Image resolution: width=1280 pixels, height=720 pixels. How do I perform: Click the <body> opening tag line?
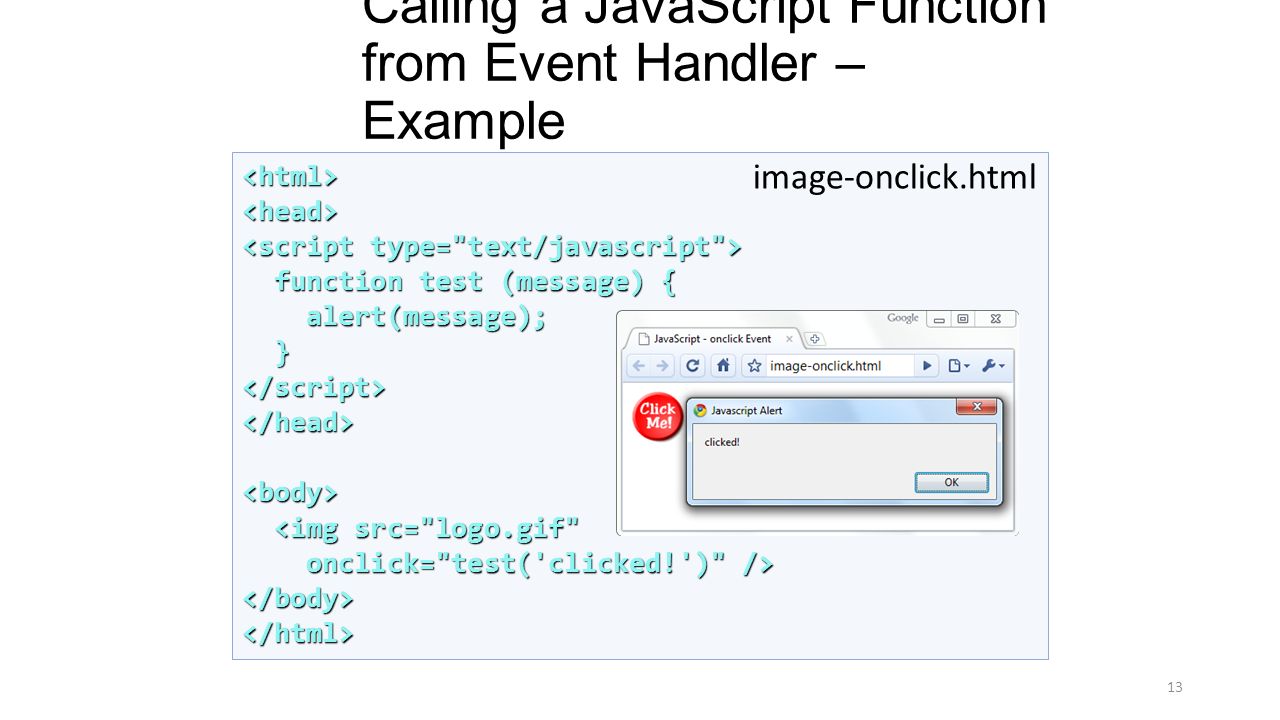coord(292,492)
